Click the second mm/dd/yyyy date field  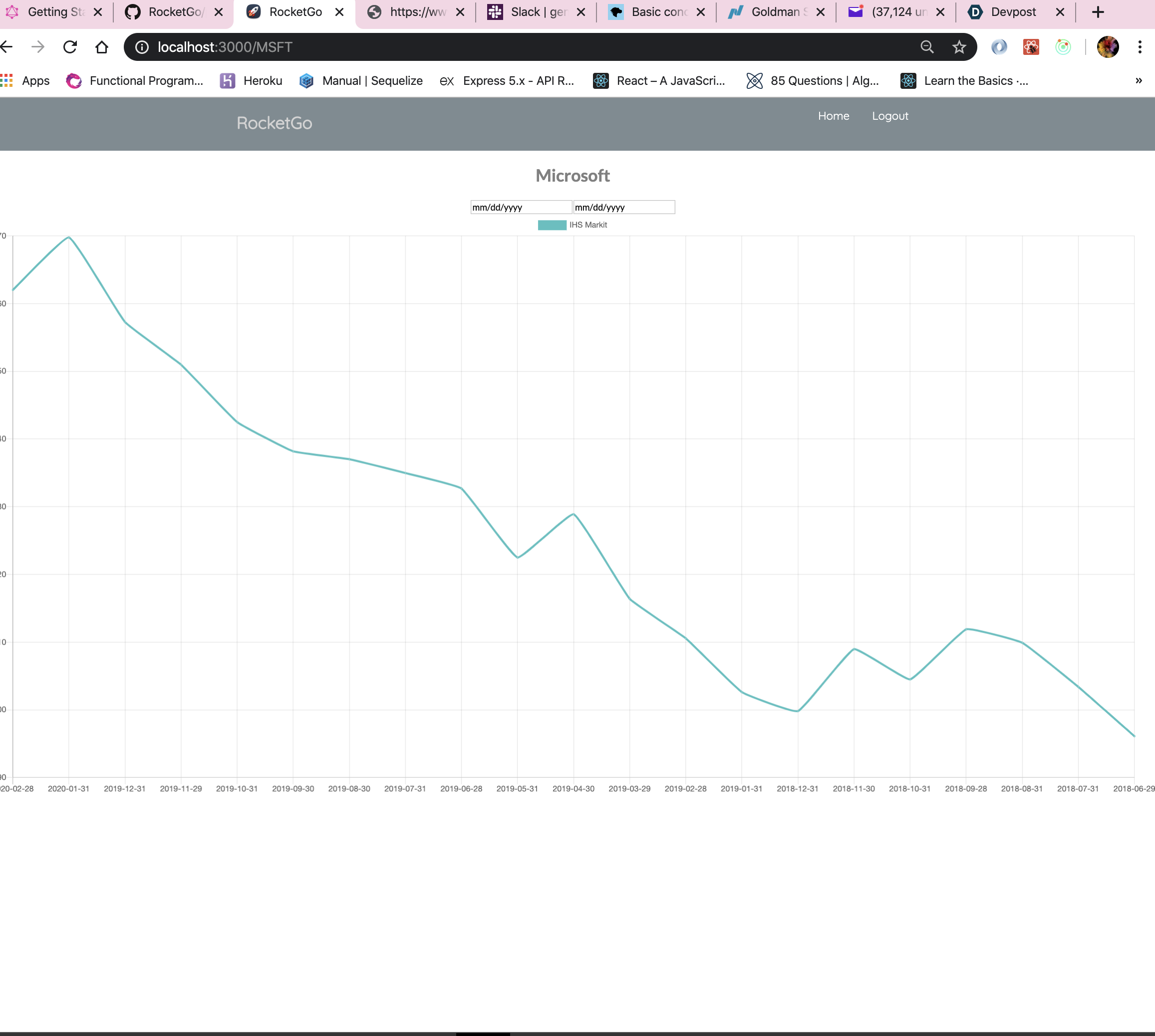[x=623, y=207]
